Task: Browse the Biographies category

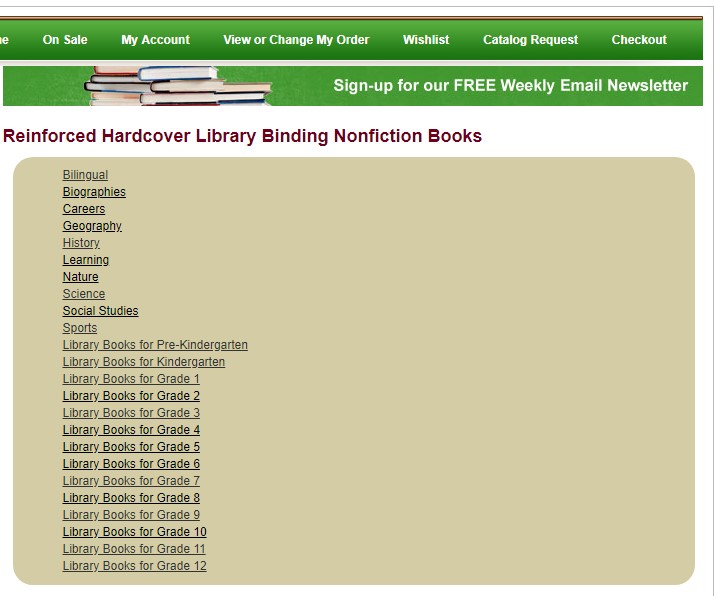Action: (94, 192)
